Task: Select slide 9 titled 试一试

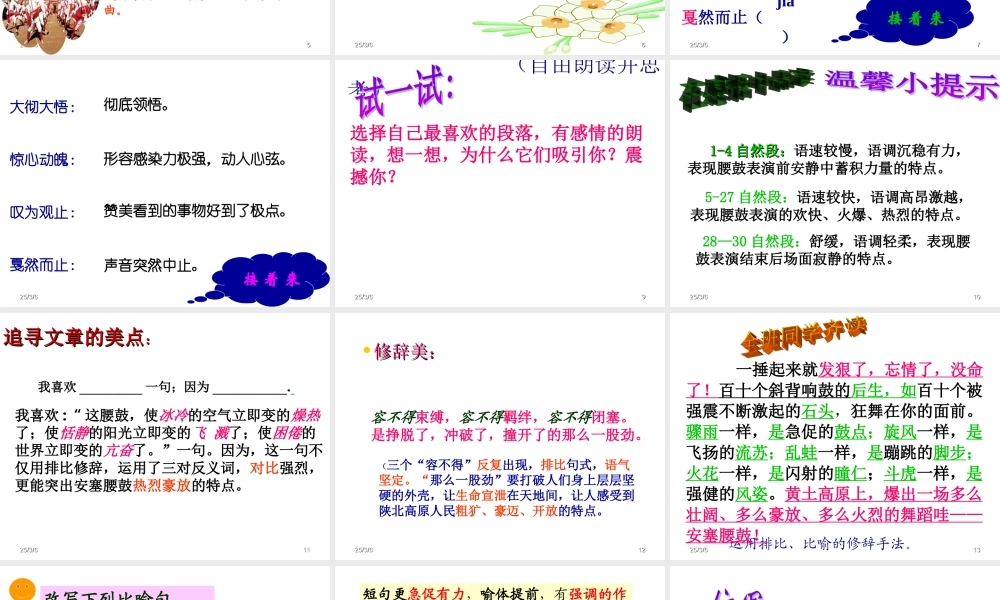Action: [500, 183]
